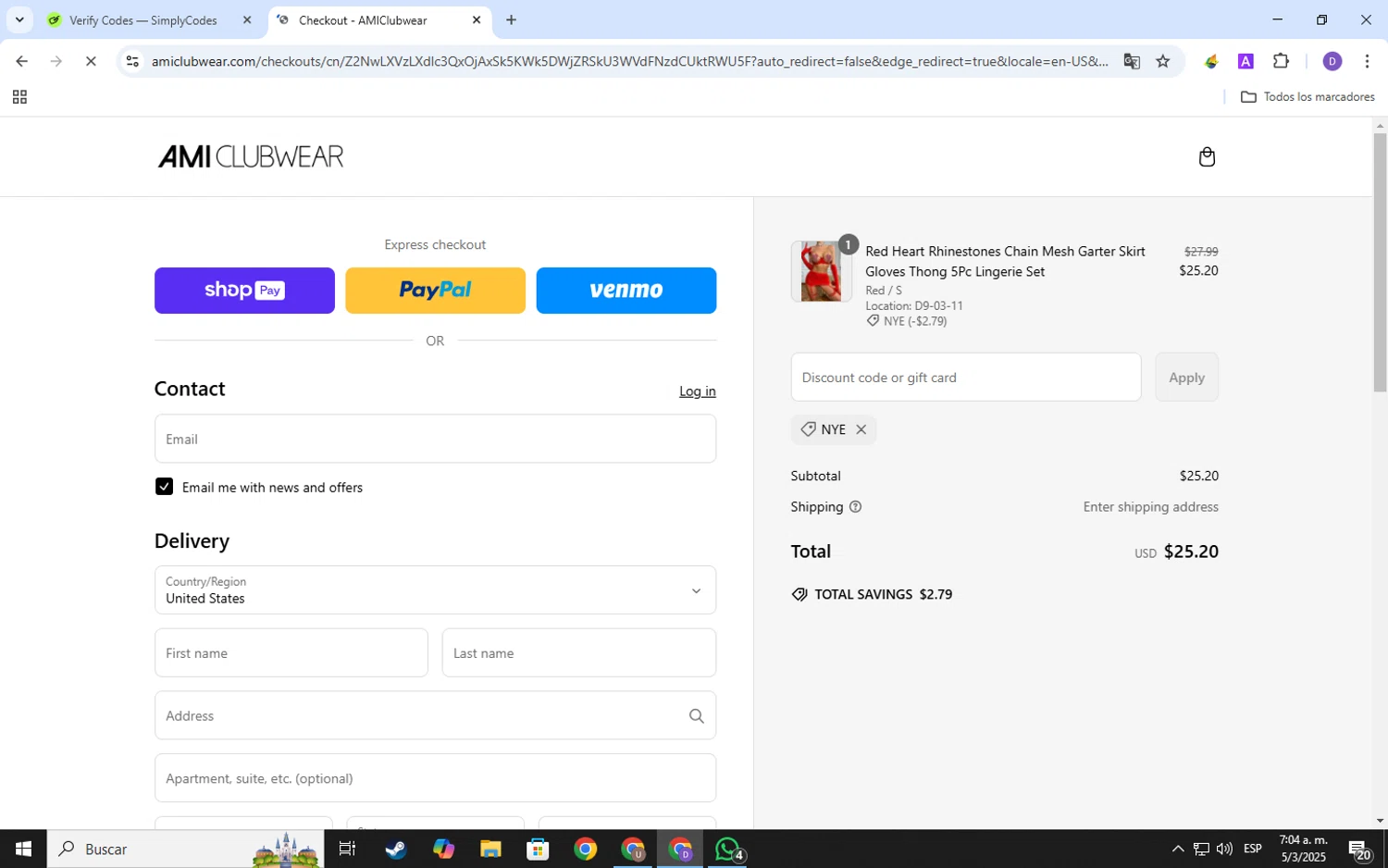The height and width of the screenshot is (868, 1388).
Task: Open the network tray icon
Action: coord(1201,849)
